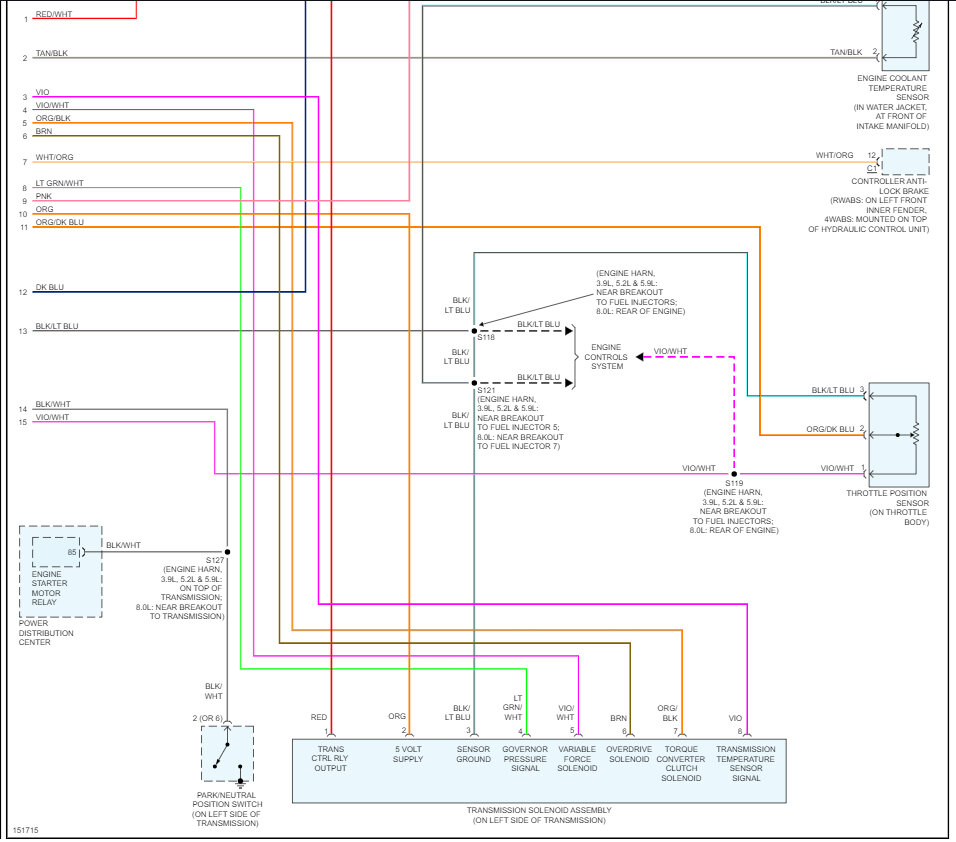Click the PNK label at pin 9
The width and height of the screenshot is (956, 842).
tap(43, 196)
